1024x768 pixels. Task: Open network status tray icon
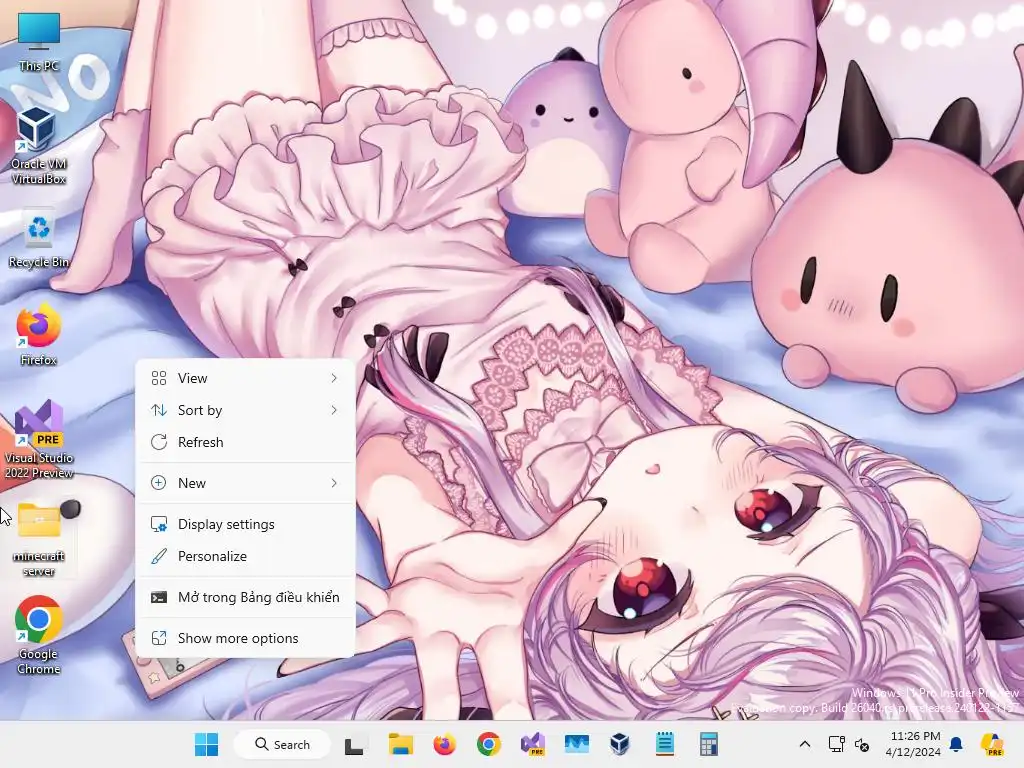point(837,744)
